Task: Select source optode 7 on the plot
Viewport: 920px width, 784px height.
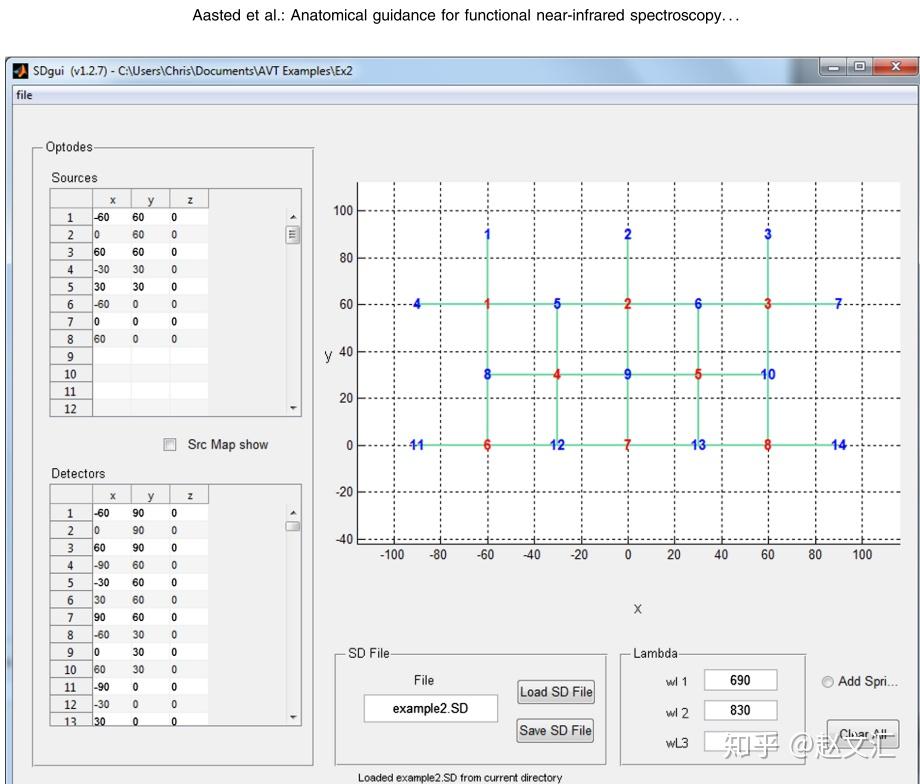Action: pos(627,445)
